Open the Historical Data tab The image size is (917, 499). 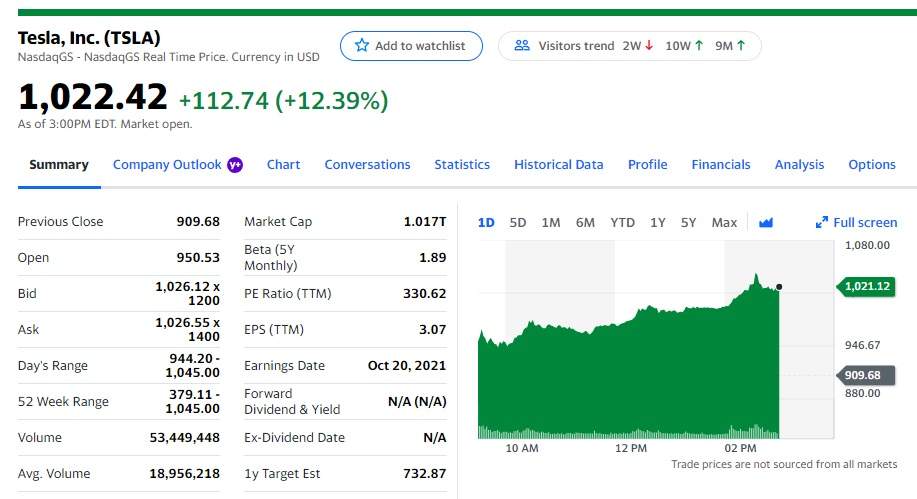pos(559,164)
